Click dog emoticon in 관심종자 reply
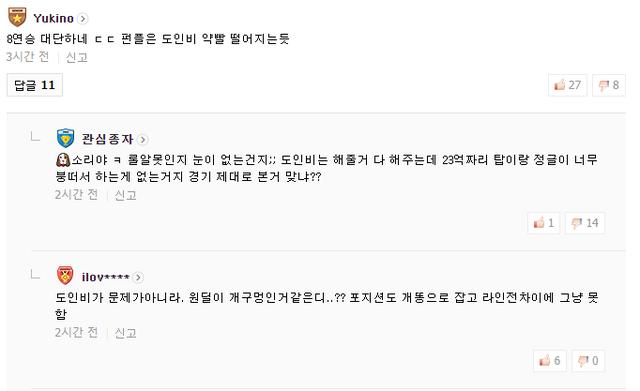Screen dimensions: 640x391 click(x=63, y=160)
